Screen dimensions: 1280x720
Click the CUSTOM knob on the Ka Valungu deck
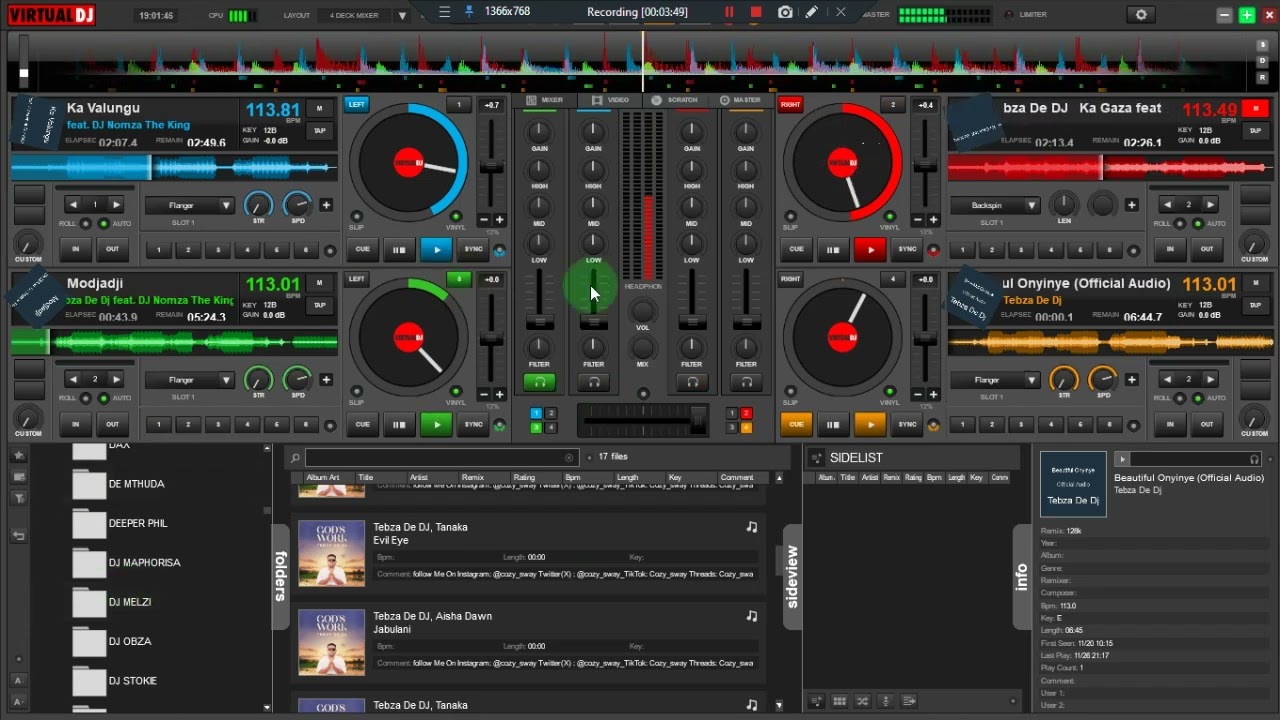click(28, 243)
